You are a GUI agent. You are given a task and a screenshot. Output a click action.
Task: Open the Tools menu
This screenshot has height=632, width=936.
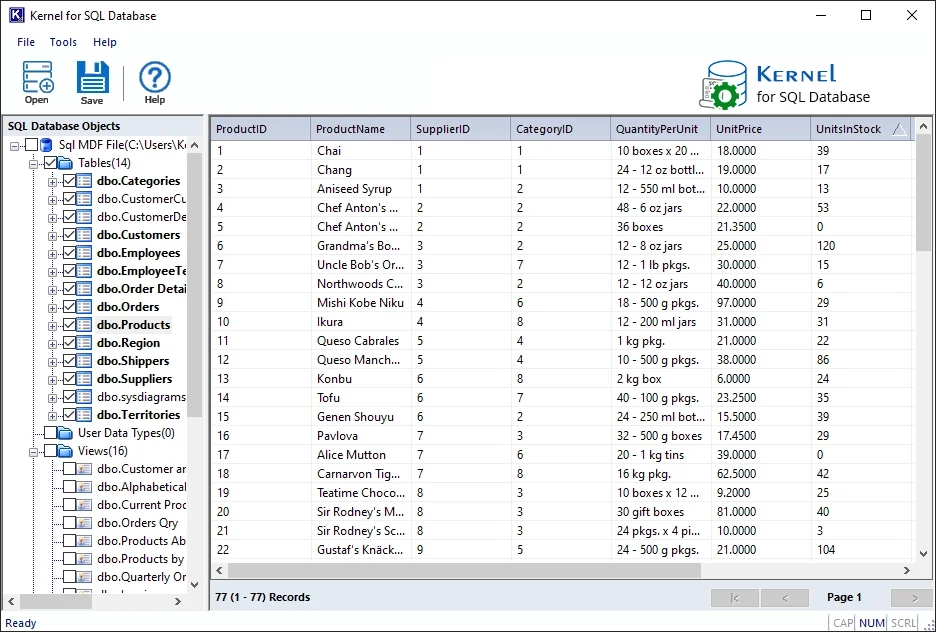[x=63, y=42]
